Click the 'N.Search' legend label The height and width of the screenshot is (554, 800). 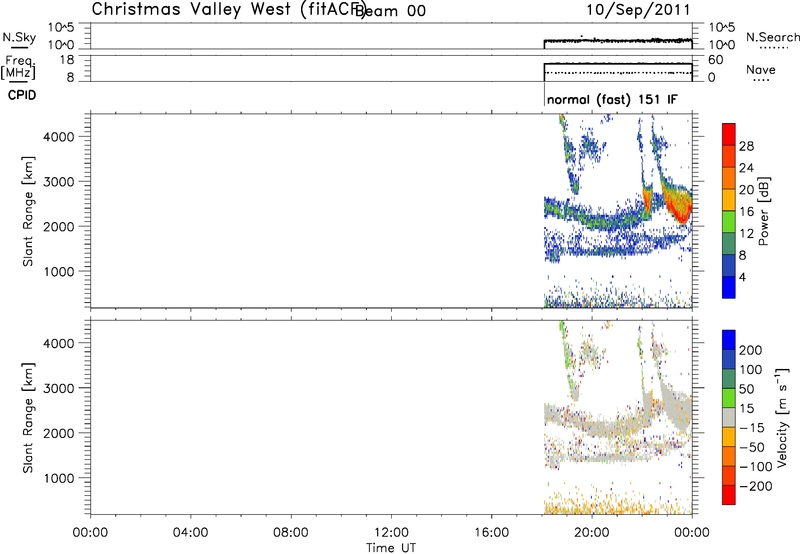click(x=772, y=37)
